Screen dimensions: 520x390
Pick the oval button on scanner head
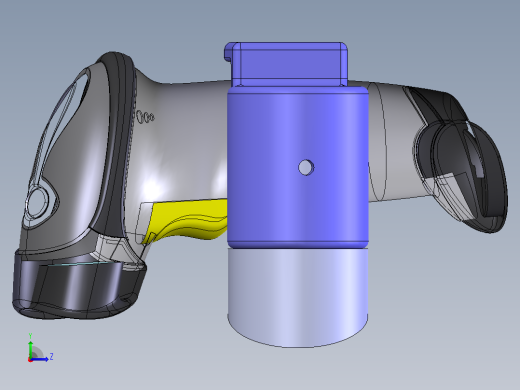37,203
